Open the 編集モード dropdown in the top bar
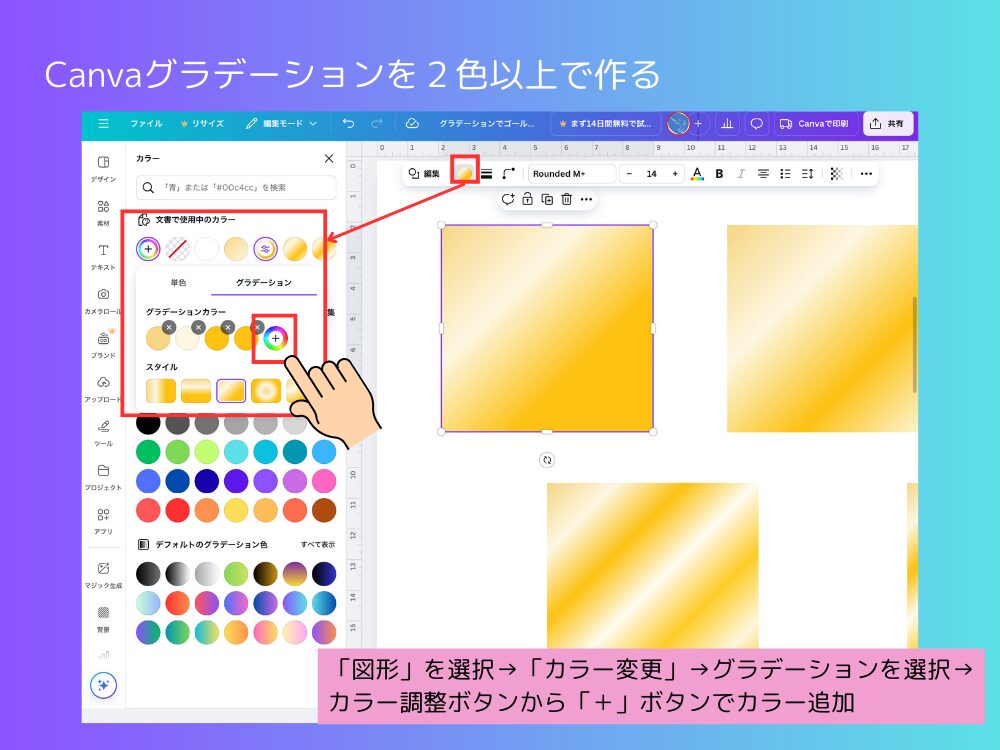 coord(283,124)
